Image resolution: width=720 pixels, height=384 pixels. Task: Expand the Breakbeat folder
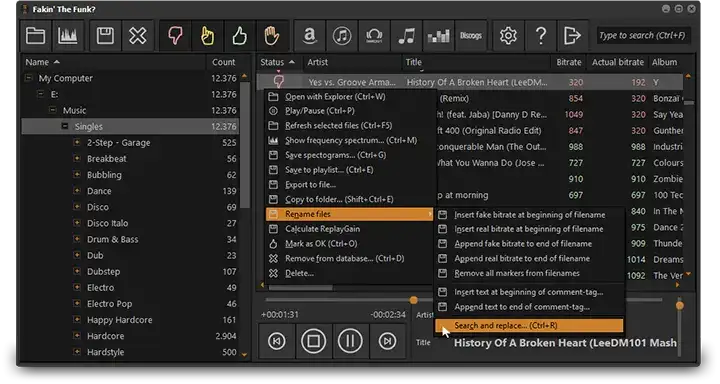coord(77,158)
